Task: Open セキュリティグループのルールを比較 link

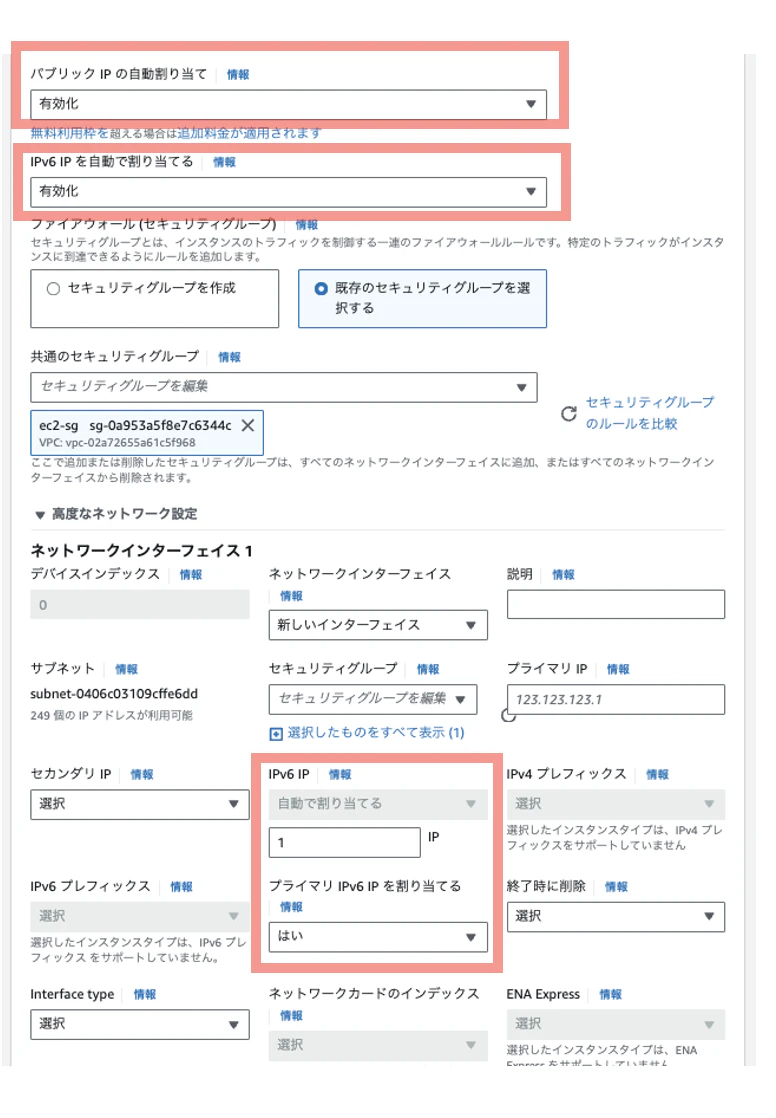Action: tap(649, 413)
